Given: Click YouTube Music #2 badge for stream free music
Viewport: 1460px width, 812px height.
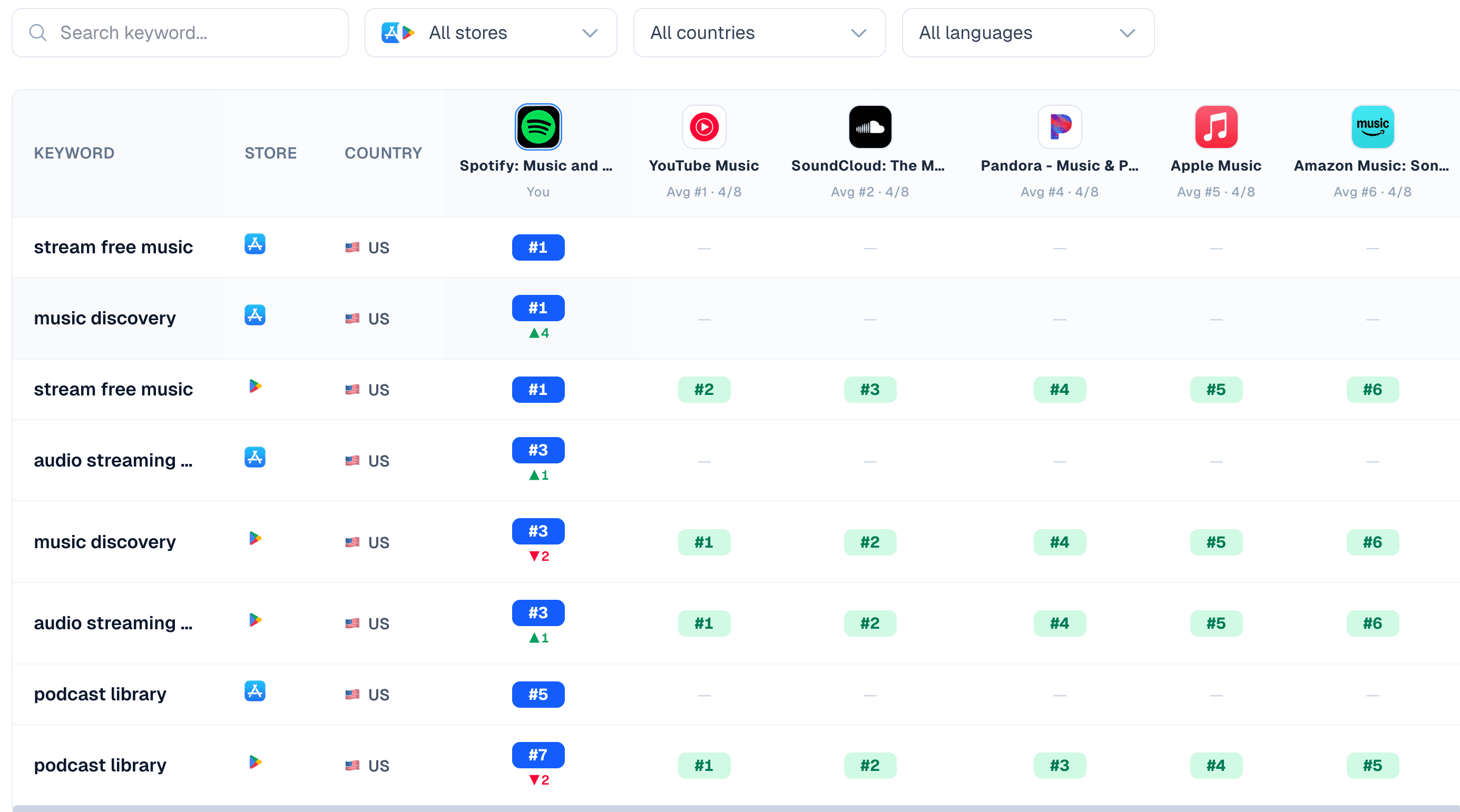Looking at the screenshot, I should click(x=704, y=390).
